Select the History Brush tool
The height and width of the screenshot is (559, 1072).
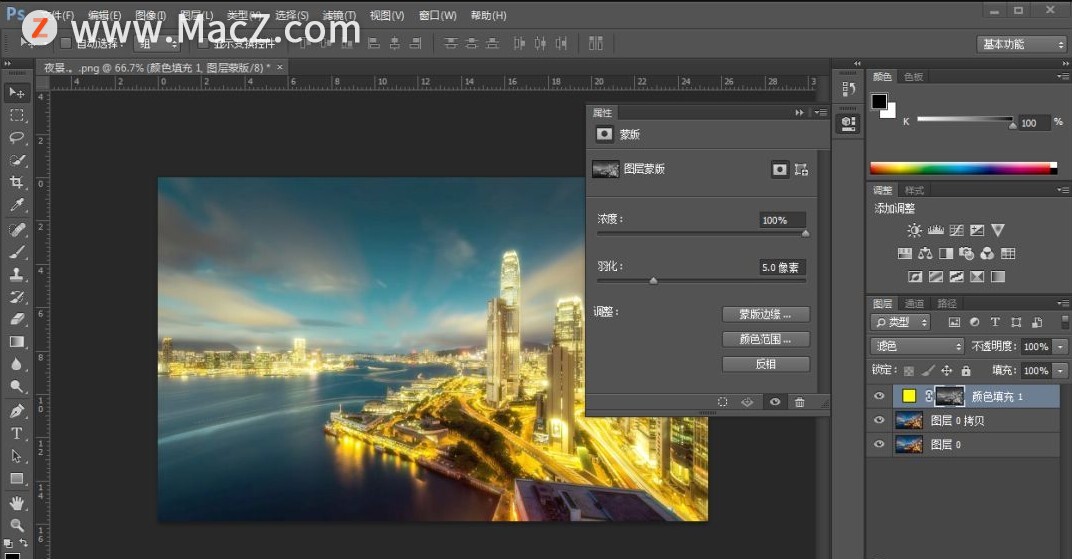16,297
